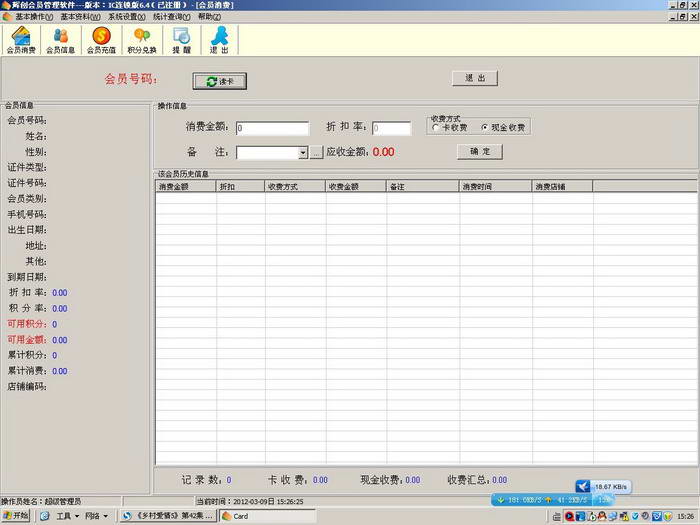The height and width of the screenshot is (525, 700).
Task: Sort by the 收费方式 column header
Action: coord(295,186)
